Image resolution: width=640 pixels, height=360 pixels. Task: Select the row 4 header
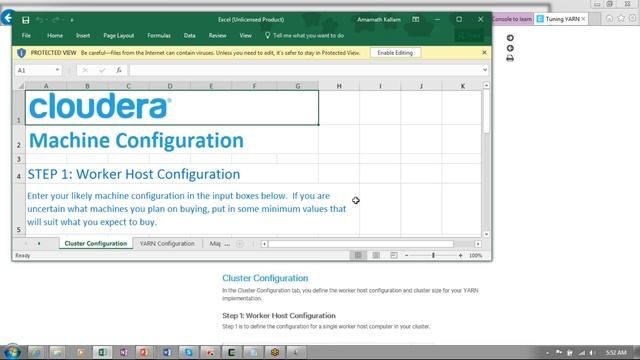coord(19,174)
